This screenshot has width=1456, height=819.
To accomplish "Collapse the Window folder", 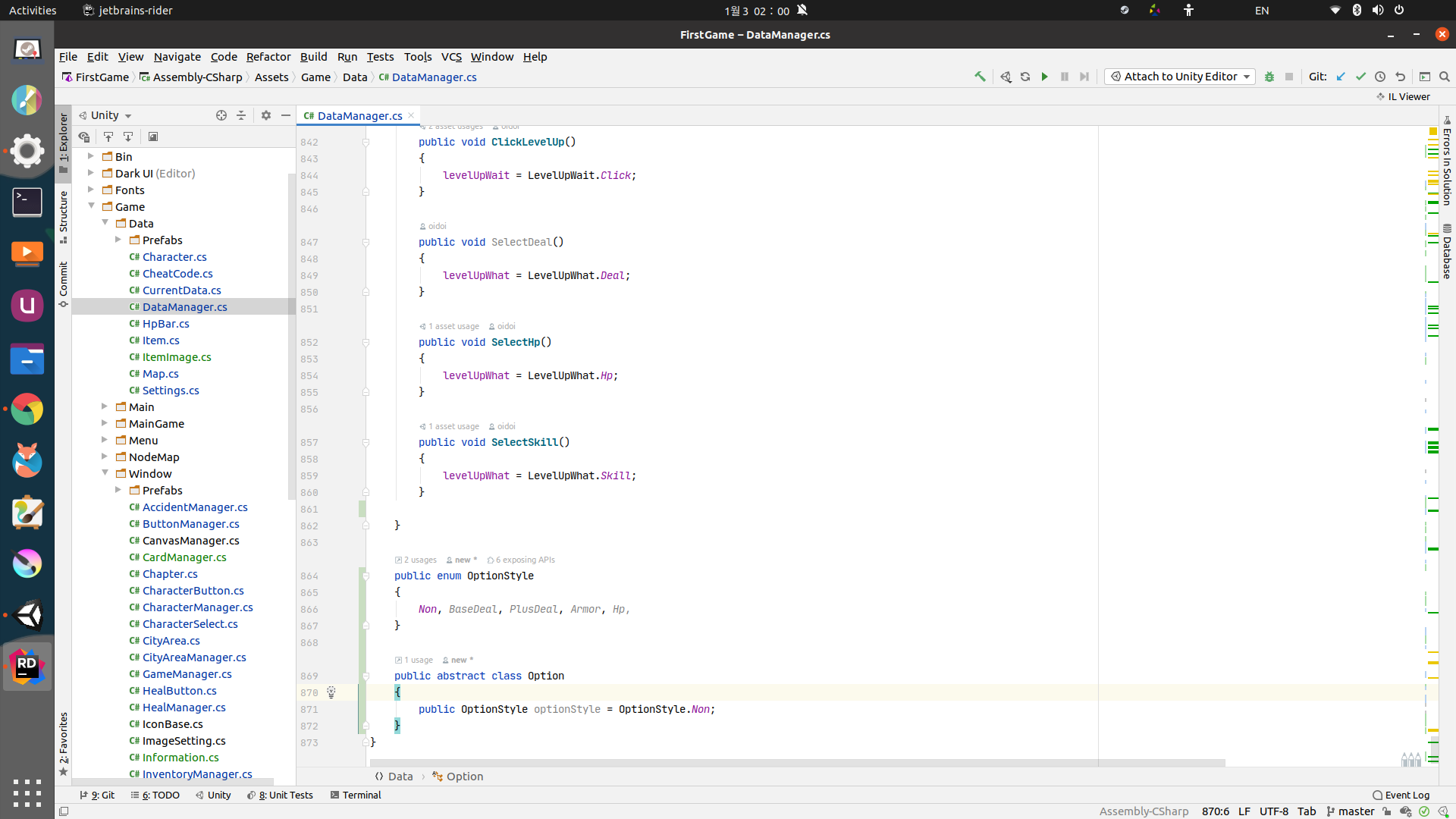I will tap(105, 473).
